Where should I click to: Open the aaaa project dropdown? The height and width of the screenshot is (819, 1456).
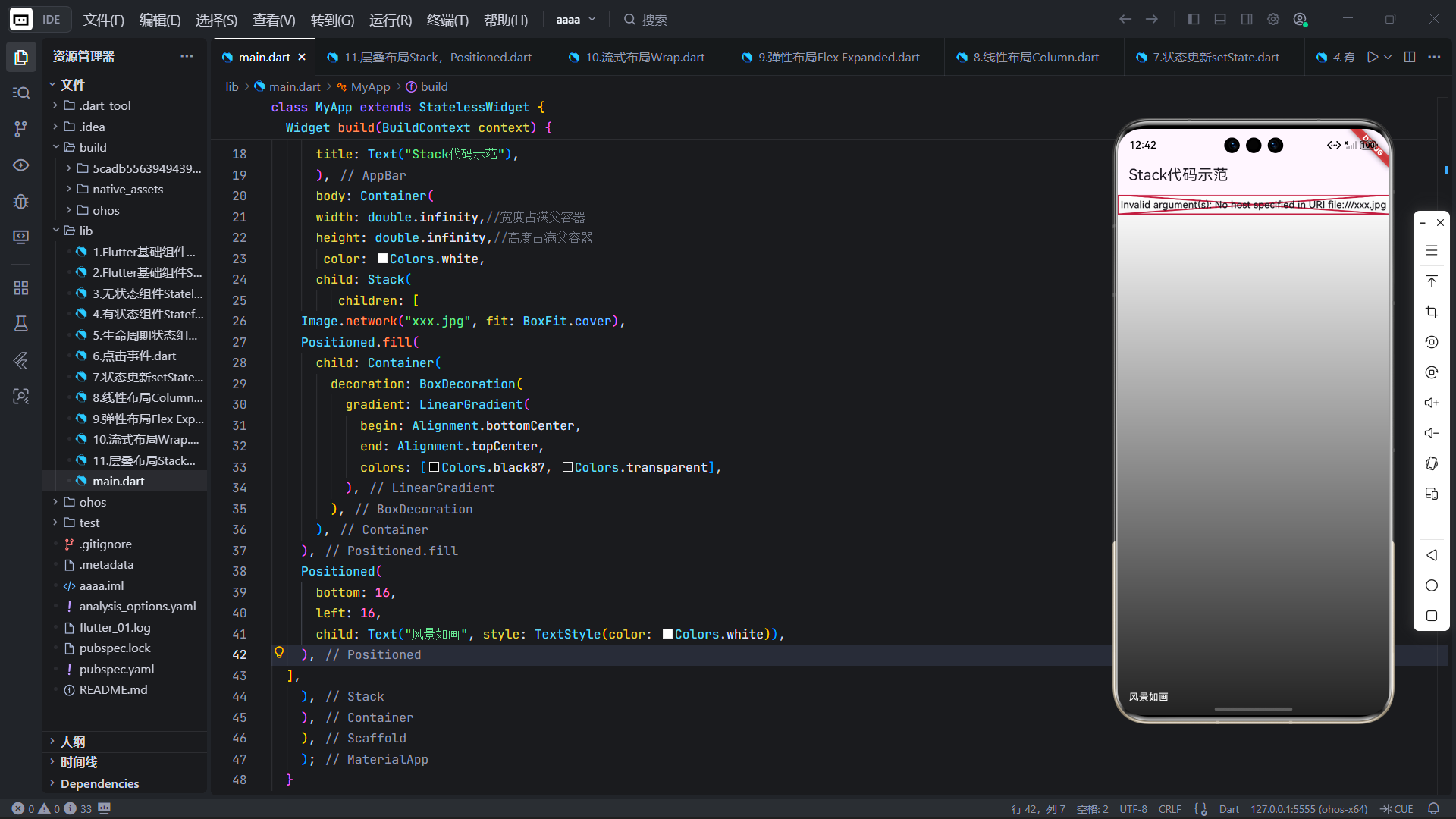tap(576, 20)
